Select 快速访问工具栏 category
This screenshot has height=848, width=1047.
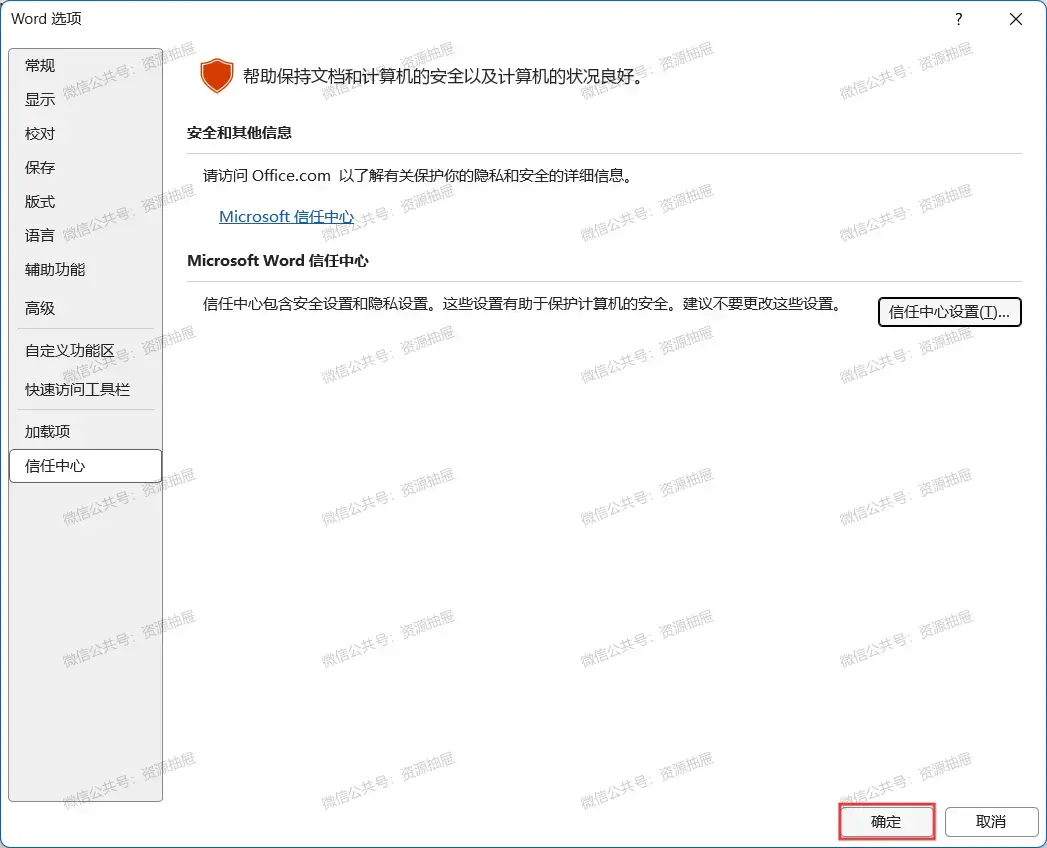pos(85,389)
